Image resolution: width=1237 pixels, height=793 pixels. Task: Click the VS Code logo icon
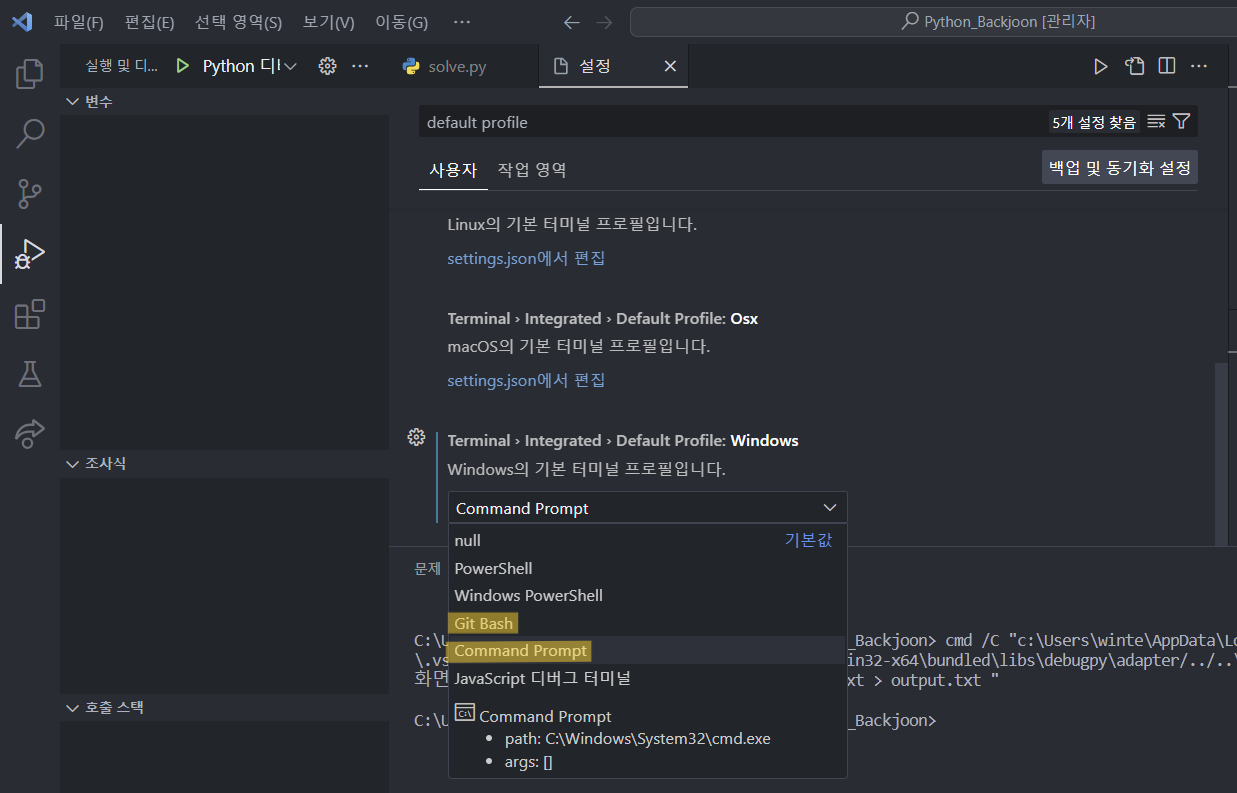(x=22, y=22)
